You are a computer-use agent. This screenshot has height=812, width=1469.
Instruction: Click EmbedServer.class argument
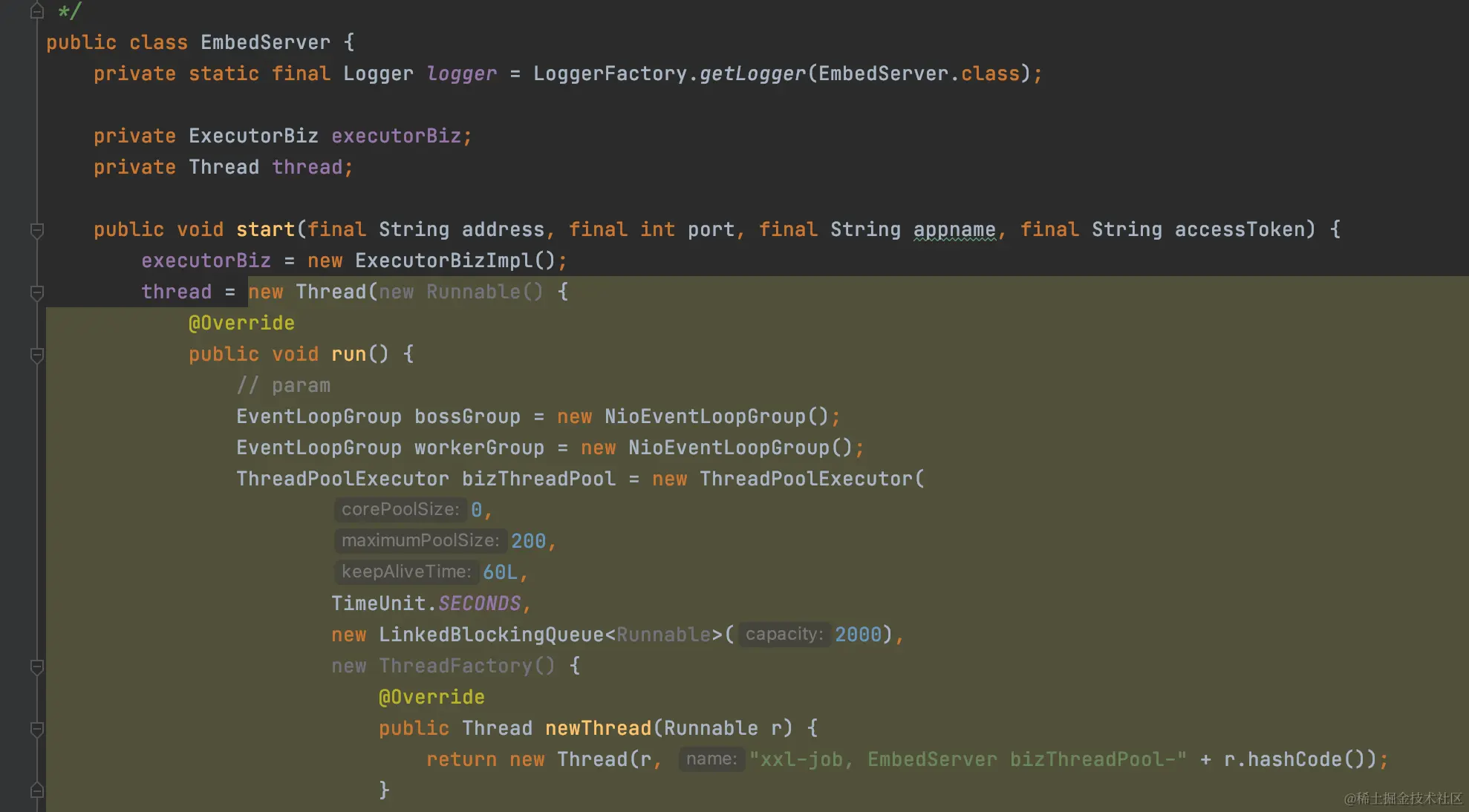tap(919, 73)
